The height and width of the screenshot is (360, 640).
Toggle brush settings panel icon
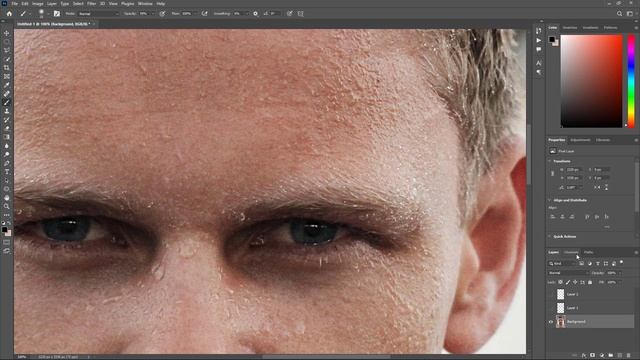pyautogui.click(x=57, y=13)
